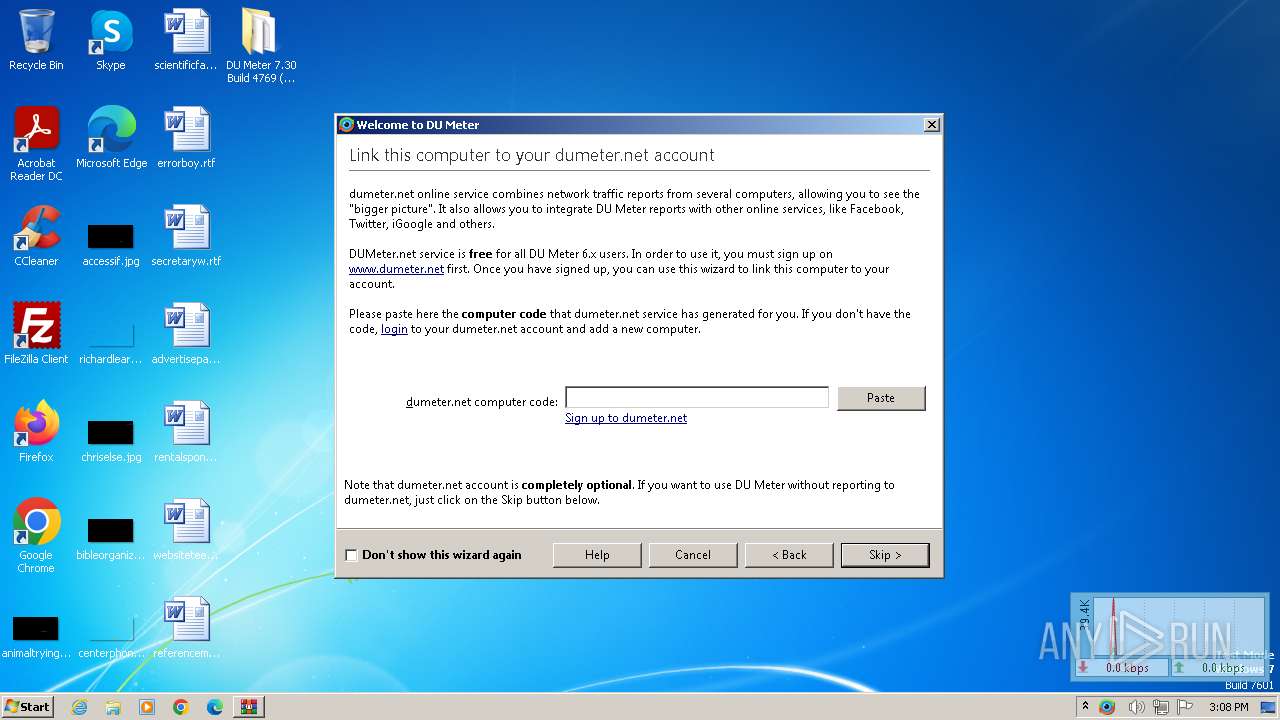Go back with the '< Back' button
The width and height of the screenshot is (1280, 720).
click(789, 555)
